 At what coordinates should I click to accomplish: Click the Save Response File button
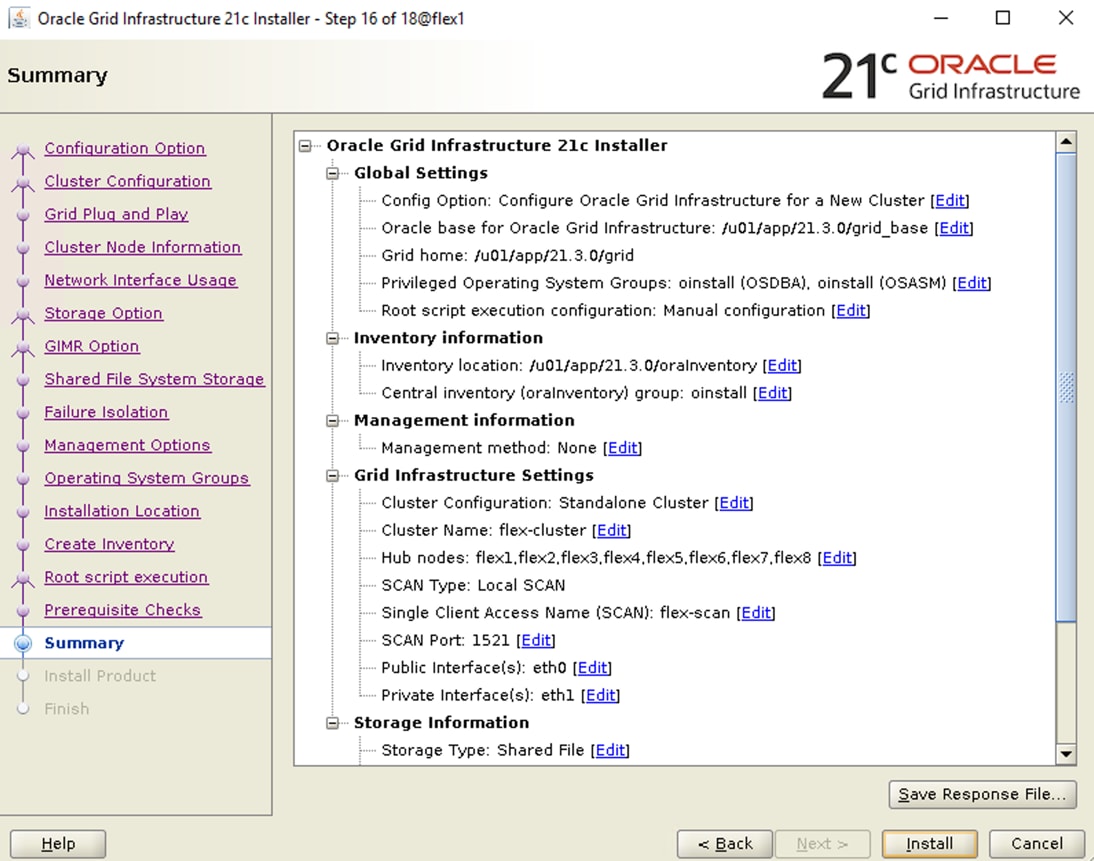click(982, 795)
